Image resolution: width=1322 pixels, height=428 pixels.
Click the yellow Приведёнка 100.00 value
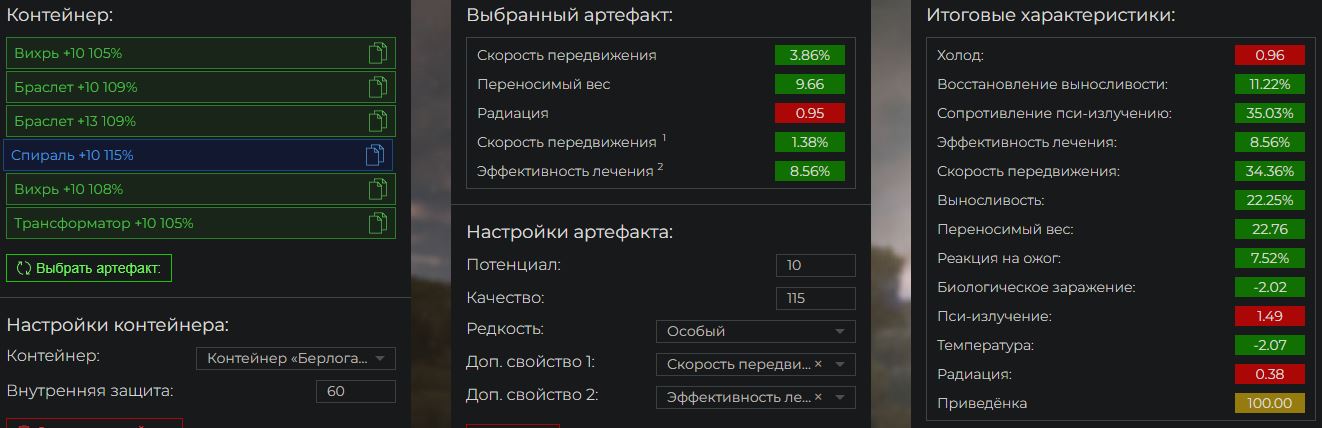click(1270, 403)
